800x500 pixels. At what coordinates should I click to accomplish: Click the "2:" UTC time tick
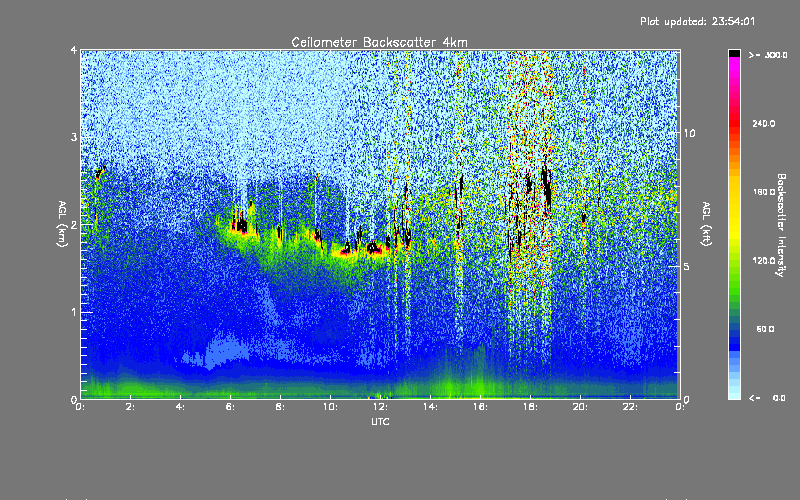[130, 407]
